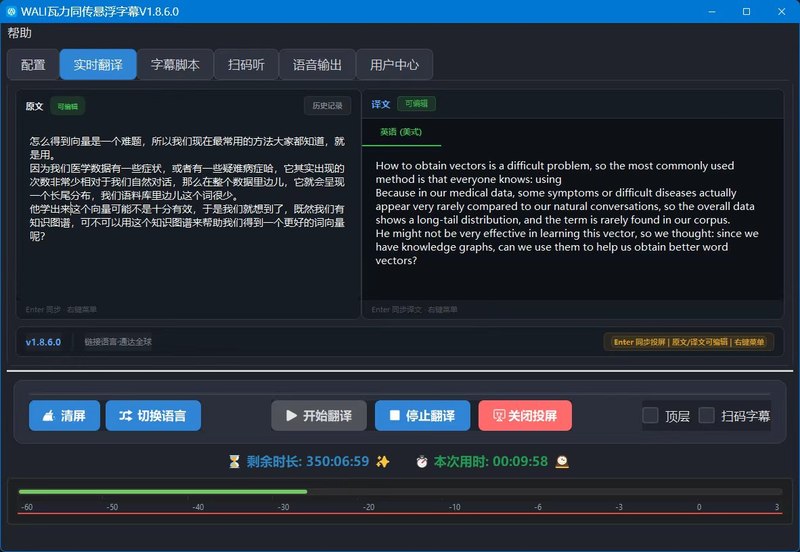This screenshot has width=800, height=552.
Task: Open the 帮助 menu
Action: (x=20, y=33)
